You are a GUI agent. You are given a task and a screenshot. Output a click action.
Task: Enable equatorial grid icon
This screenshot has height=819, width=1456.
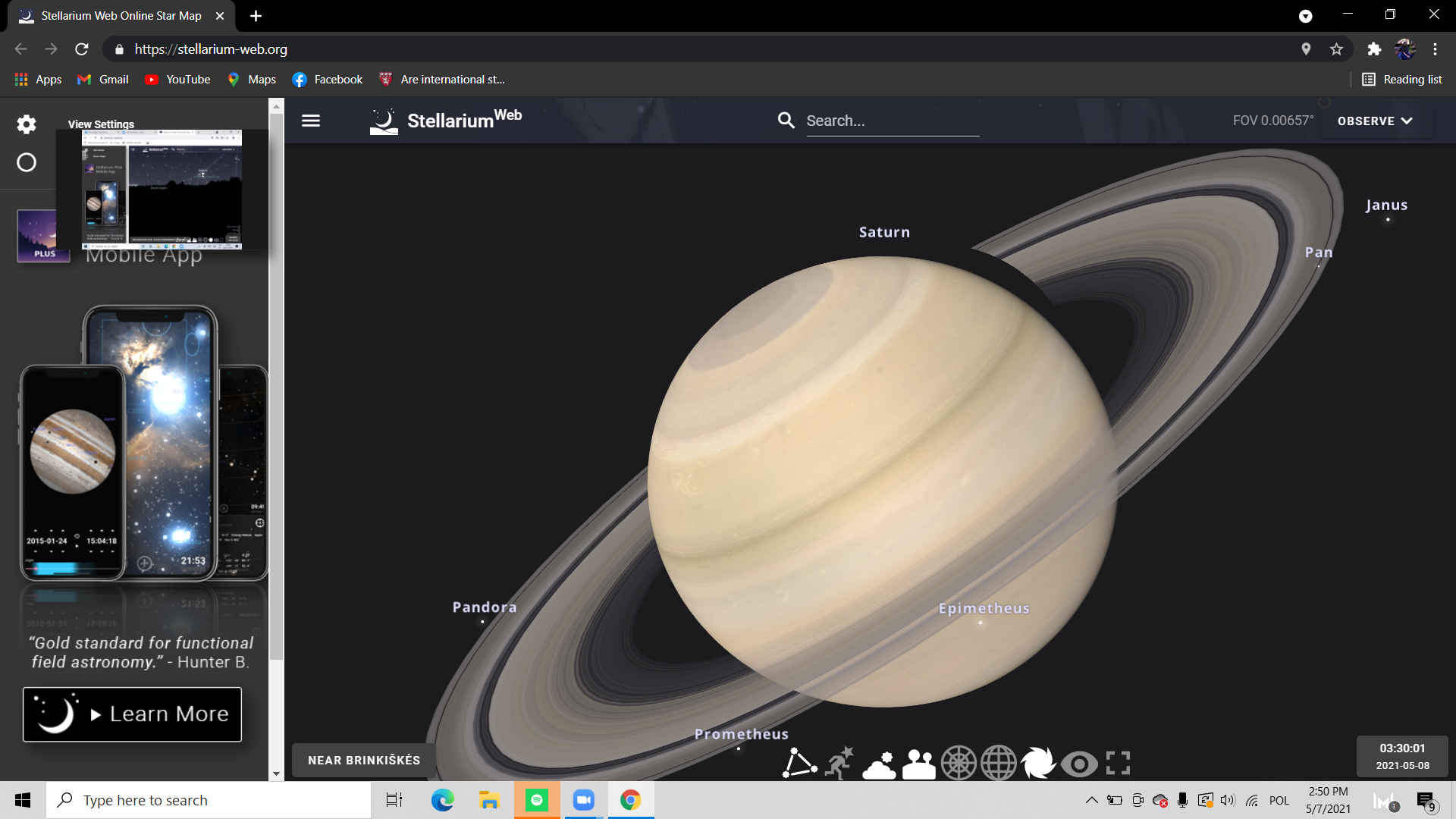click(x=999, y=763)
